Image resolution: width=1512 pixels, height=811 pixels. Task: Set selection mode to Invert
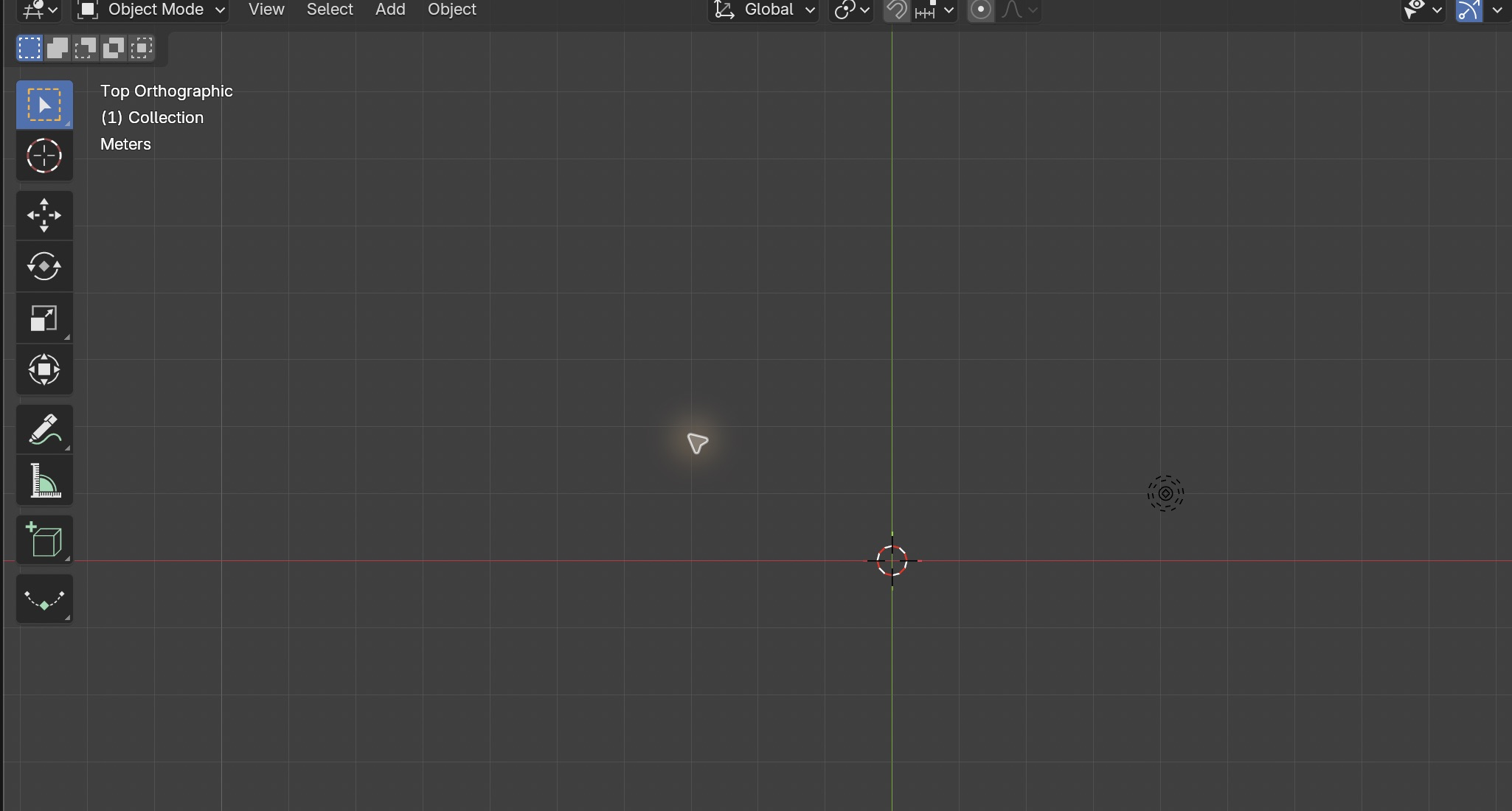pyautogui.click(x=114, y=48)
